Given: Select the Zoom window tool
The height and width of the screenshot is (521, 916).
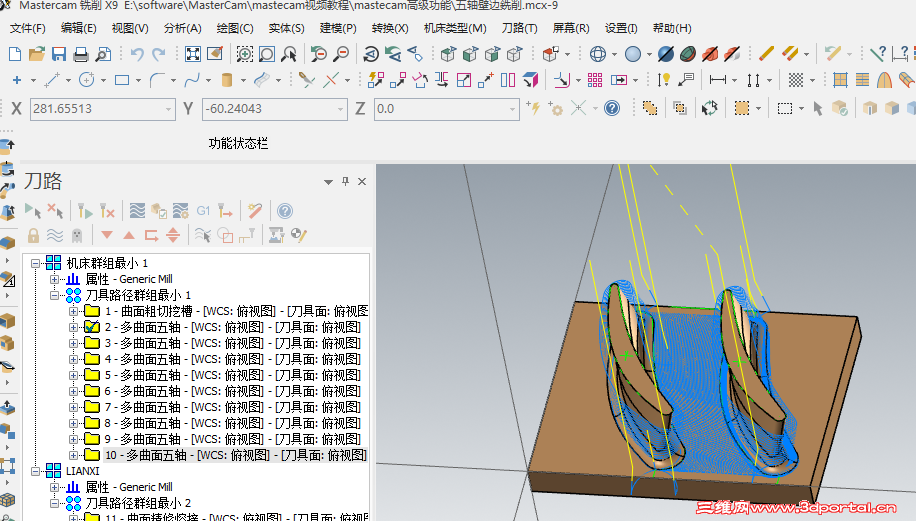Looking at the screenshot, I should [x=245, y=54].
